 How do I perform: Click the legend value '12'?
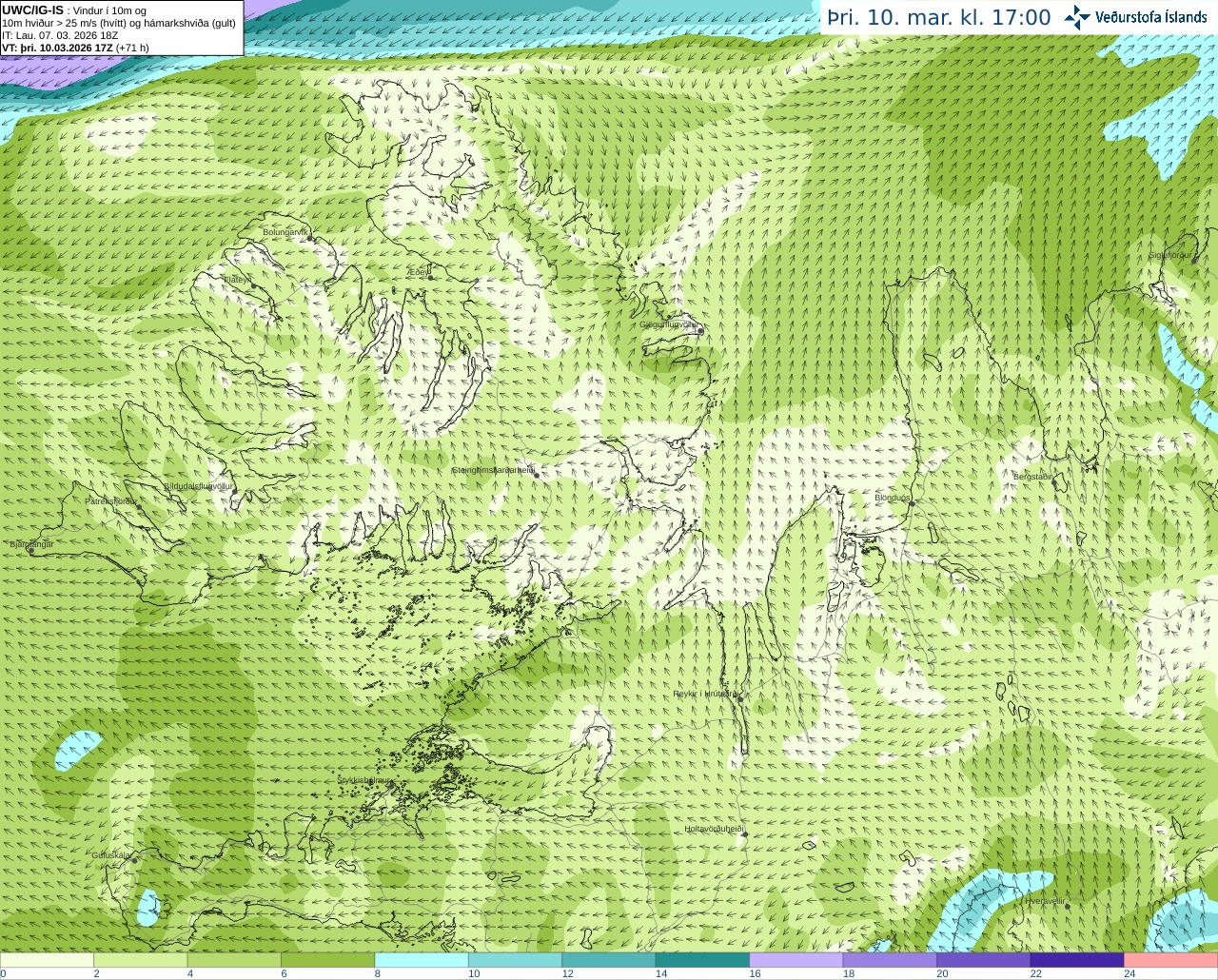[568, 973]
